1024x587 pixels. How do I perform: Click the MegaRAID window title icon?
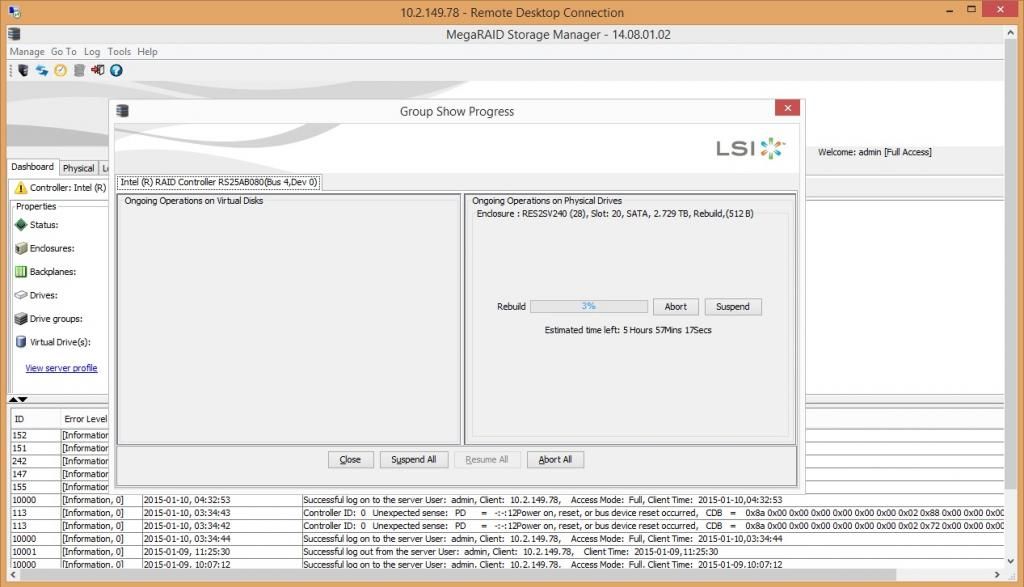(14, 34)
